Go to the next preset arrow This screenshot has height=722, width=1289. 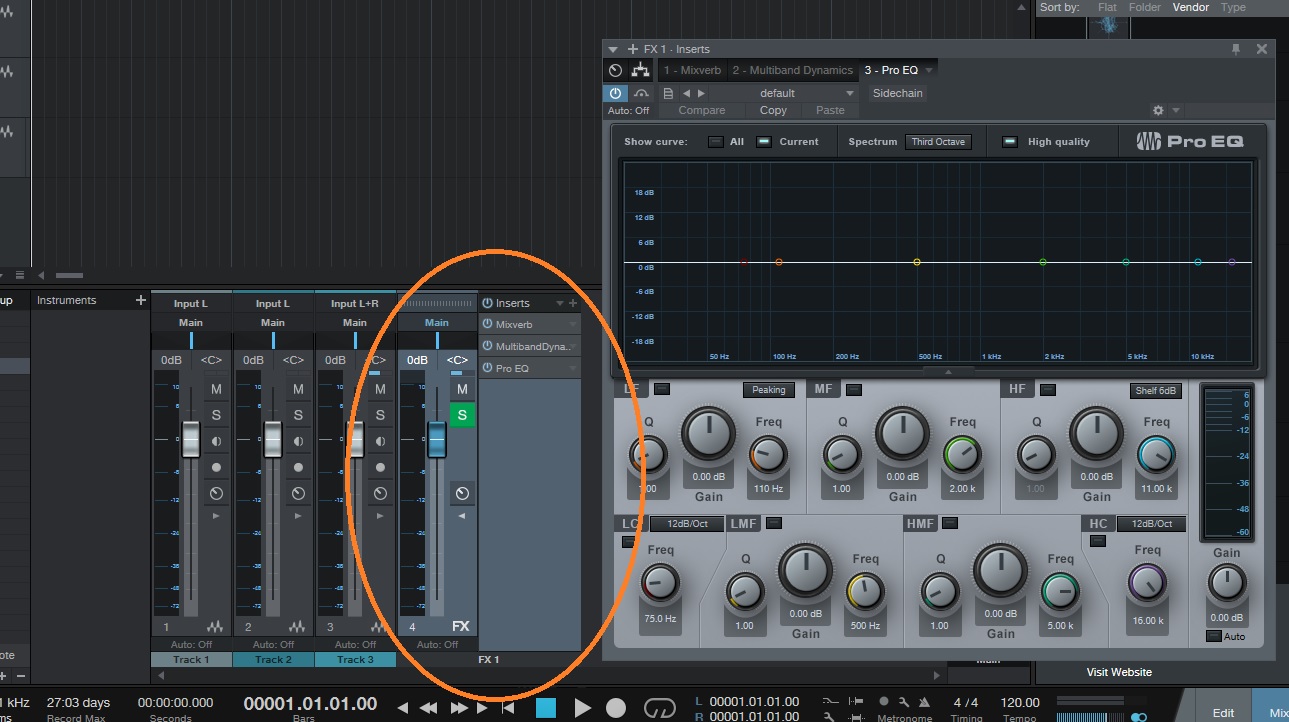pyautogui.click(x=701, y=93)
